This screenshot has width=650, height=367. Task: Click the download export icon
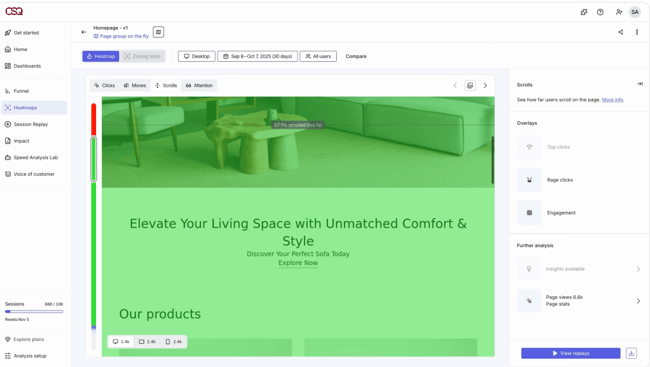point(631,353)
